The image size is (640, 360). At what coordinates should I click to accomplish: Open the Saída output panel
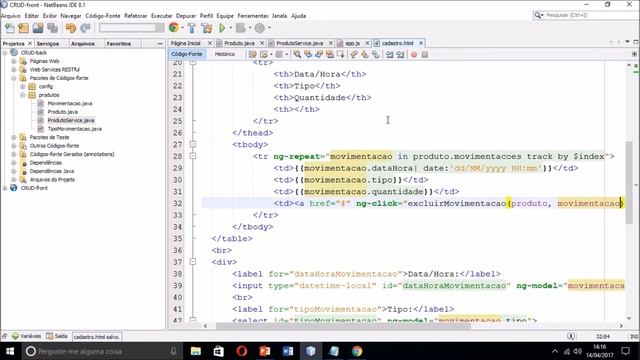[x=57, y=336]
